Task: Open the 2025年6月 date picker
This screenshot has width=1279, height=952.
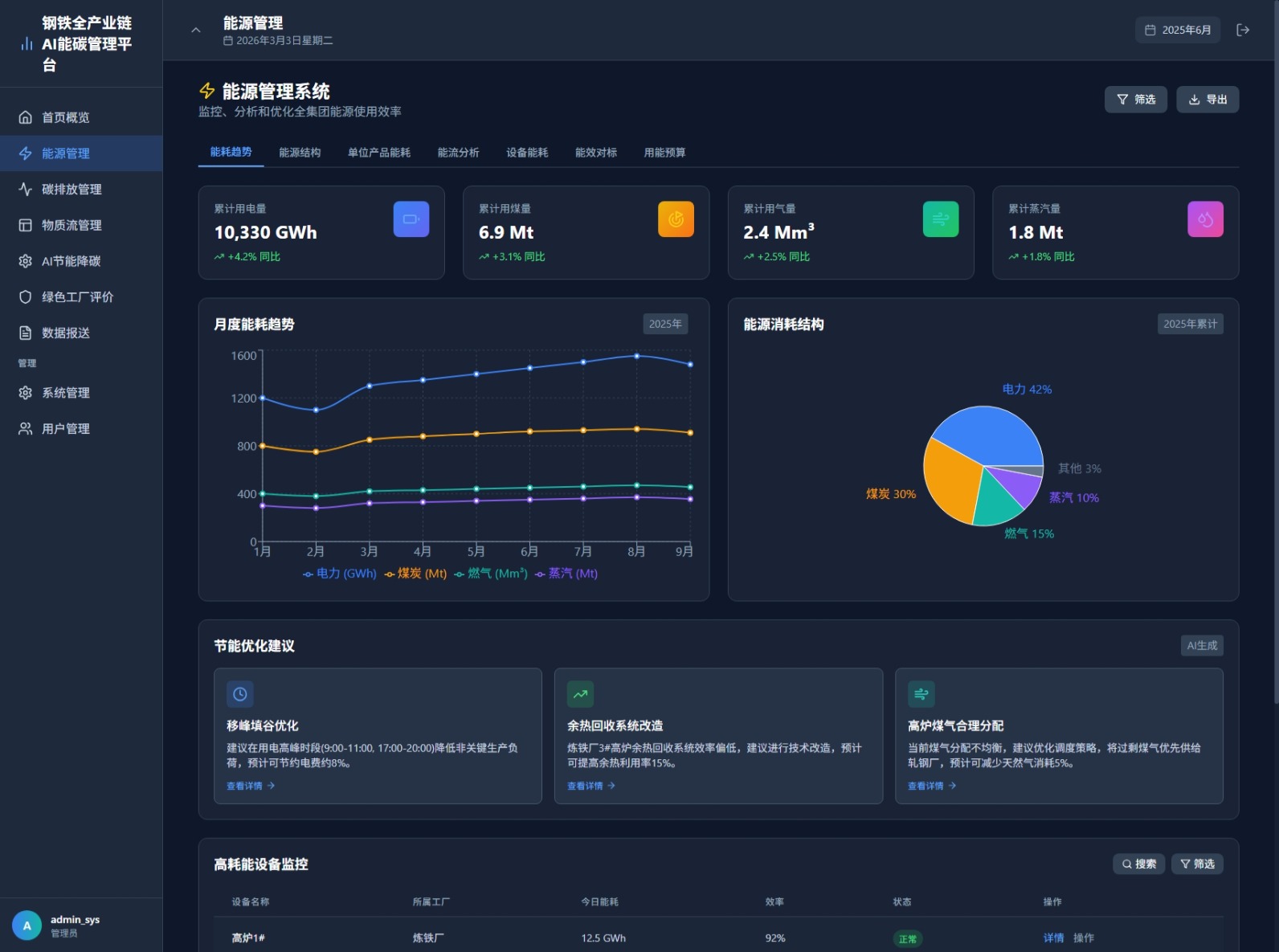Action: [x=1178, y=30]
